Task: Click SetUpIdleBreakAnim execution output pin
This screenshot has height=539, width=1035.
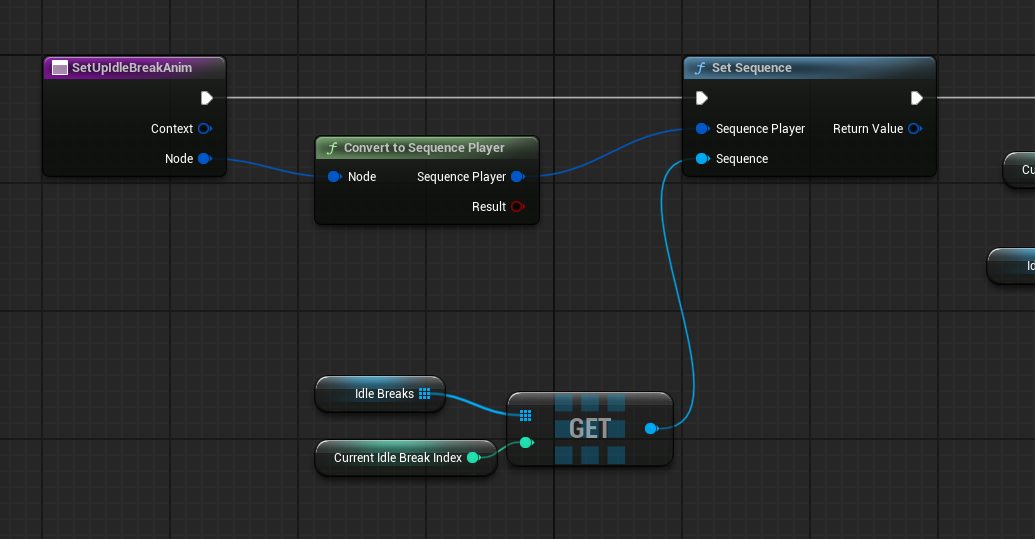Action: (207, 98)
